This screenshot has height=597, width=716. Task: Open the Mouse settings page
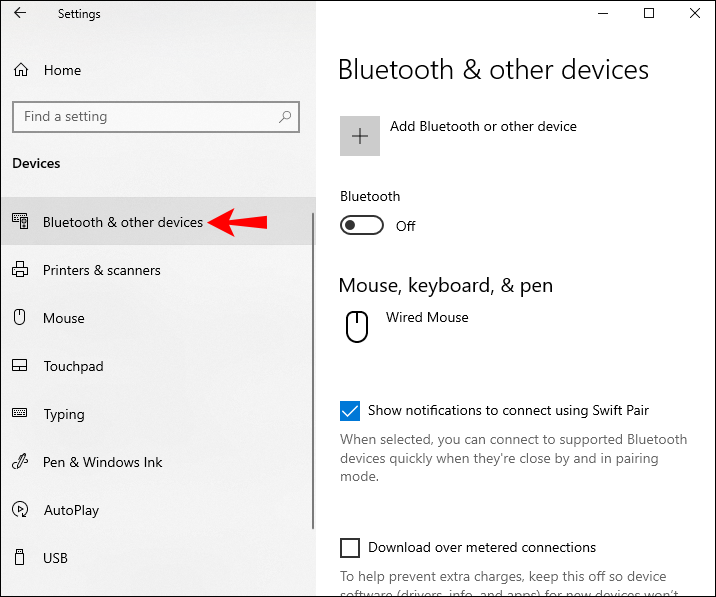64,318
